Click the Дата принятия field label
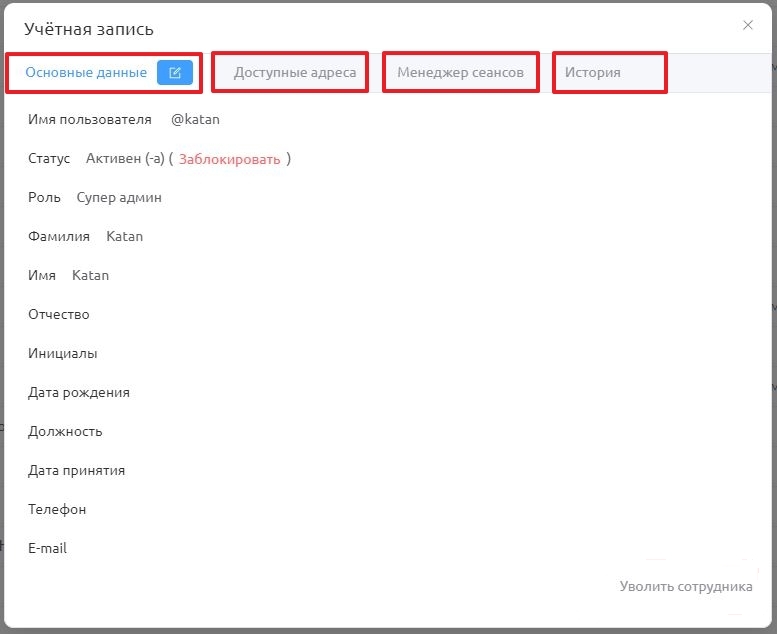Screen dimensions: 777x634 click(76, 470)
